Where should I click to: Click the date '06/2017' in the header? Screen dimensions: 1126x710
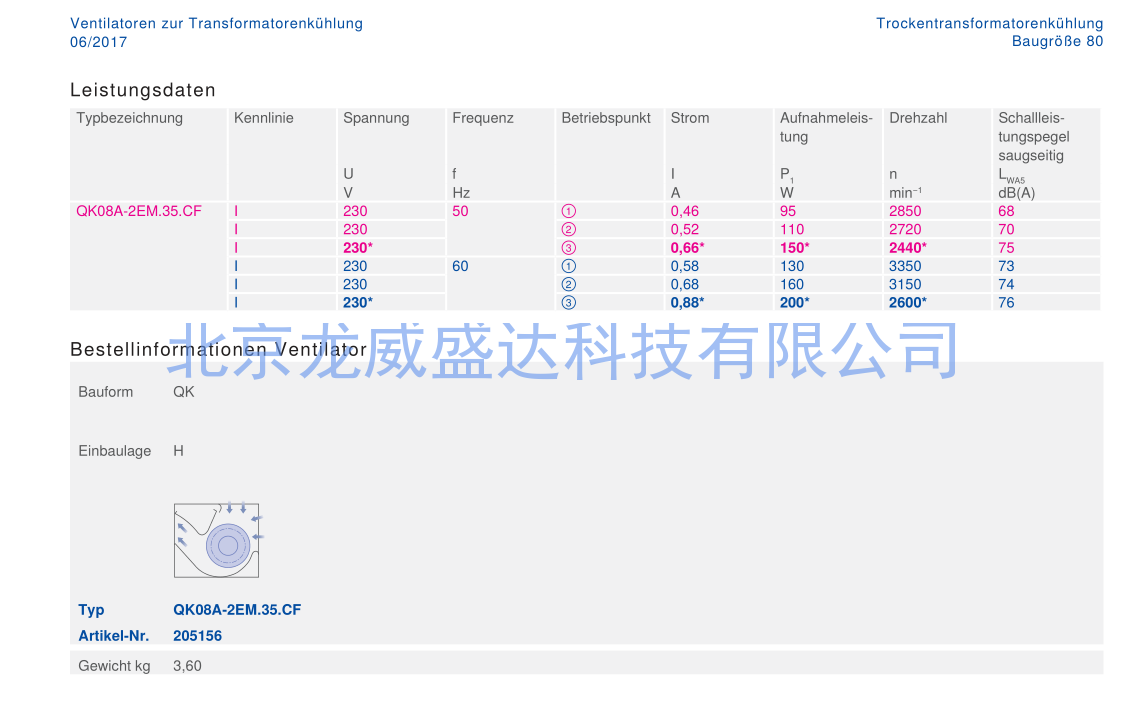[98, 42]
